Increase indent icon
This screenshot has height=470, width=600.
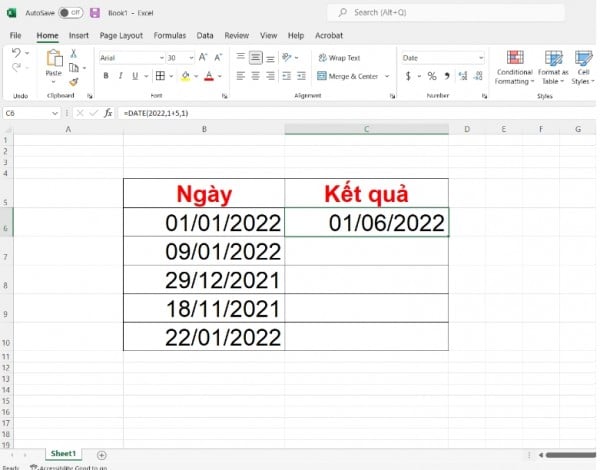click(x=302, y=76)
